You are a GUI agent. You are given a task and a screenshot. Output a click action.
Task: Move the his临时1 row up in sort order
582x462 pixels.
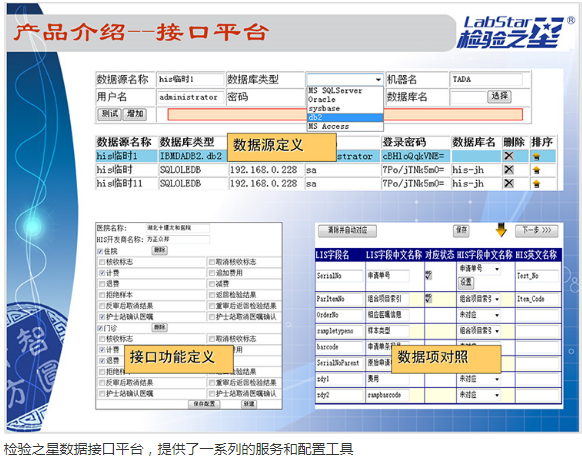[536, 156]
